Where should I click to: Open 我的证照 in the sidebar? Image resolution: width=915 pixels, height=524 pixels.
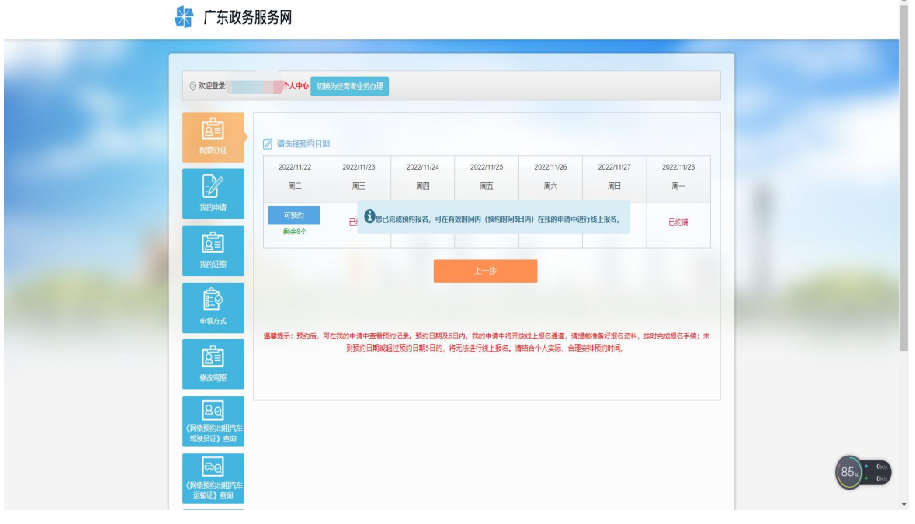212,250
